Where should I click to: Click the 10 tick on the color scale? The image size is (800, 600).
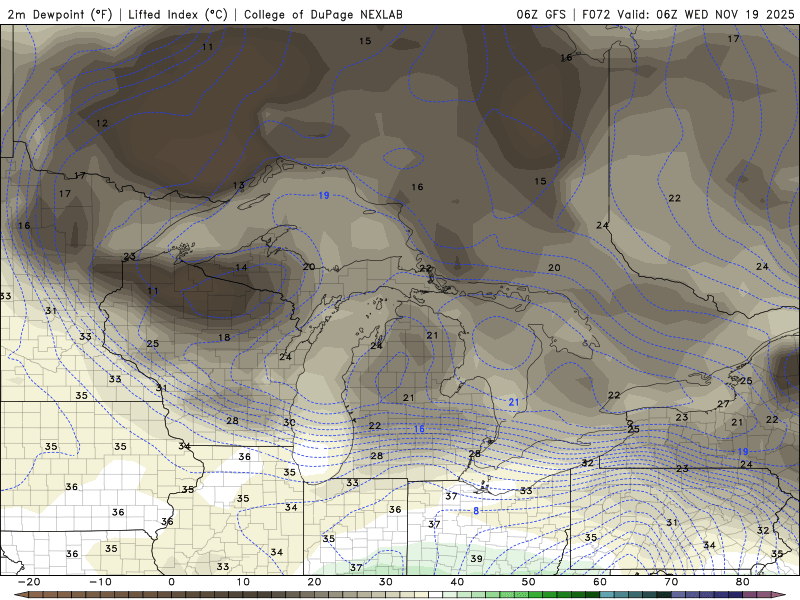(x=243, y=582)
